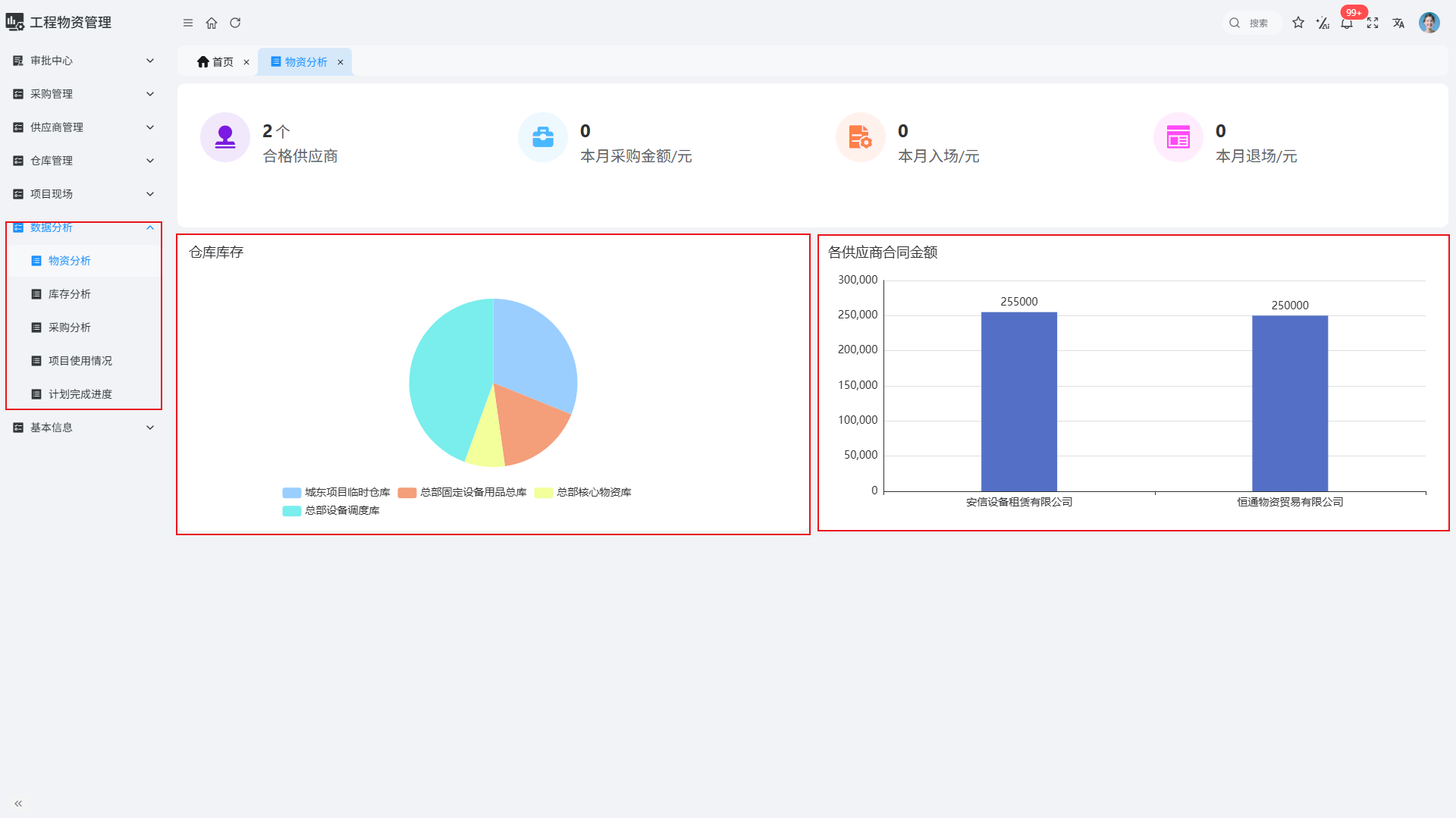Expand the 审批中心 menu
Image resolution: width=1456 pixels, height=818 pixels.
click(x=83, y=61)
